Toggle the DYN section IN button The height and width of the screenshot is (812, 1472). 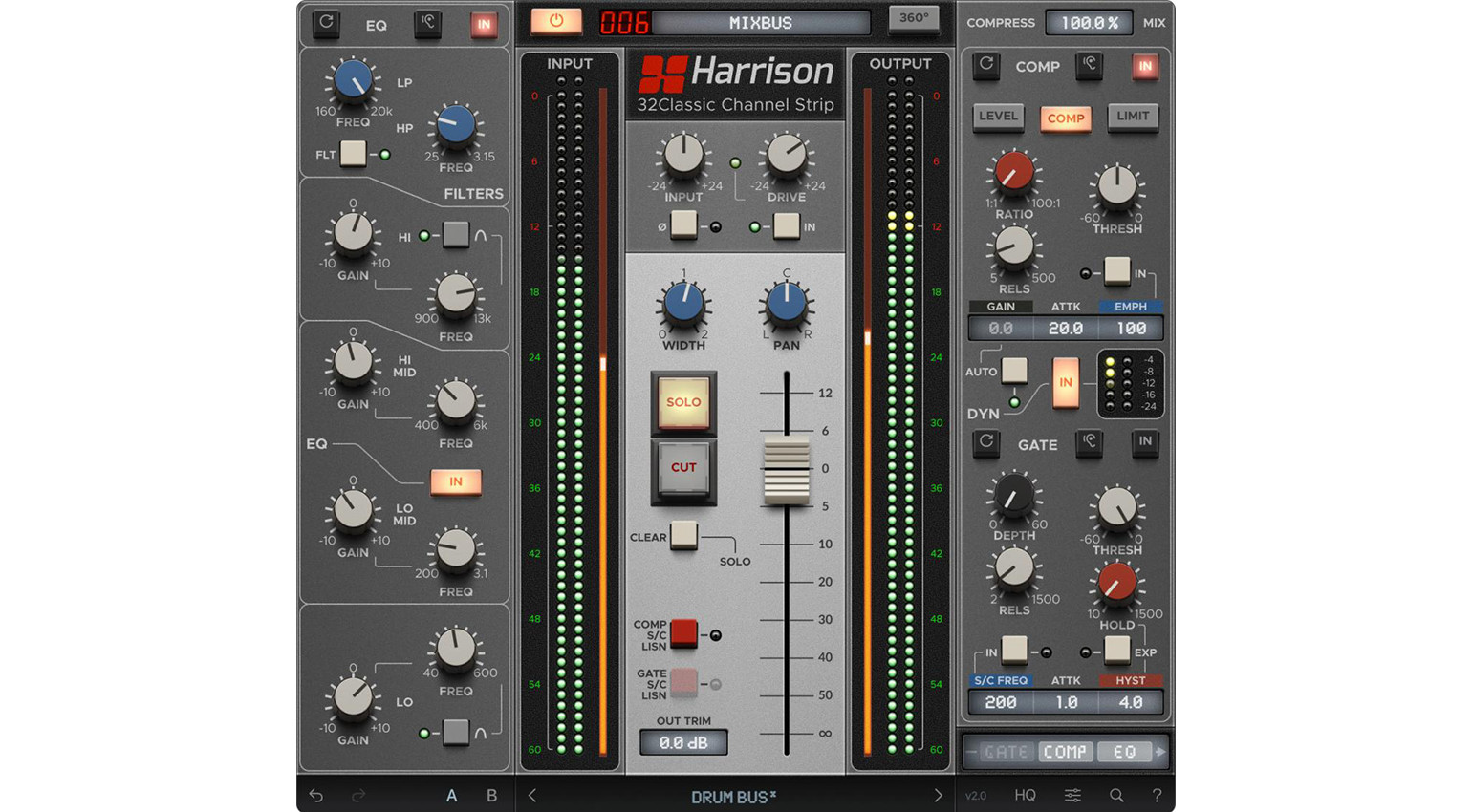[1065, 383]
